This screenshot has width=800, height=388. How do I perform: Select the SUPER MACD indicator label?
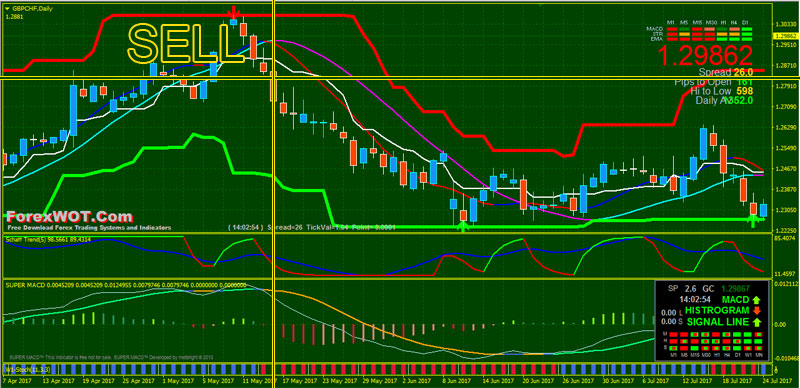(x=126, y=284)
